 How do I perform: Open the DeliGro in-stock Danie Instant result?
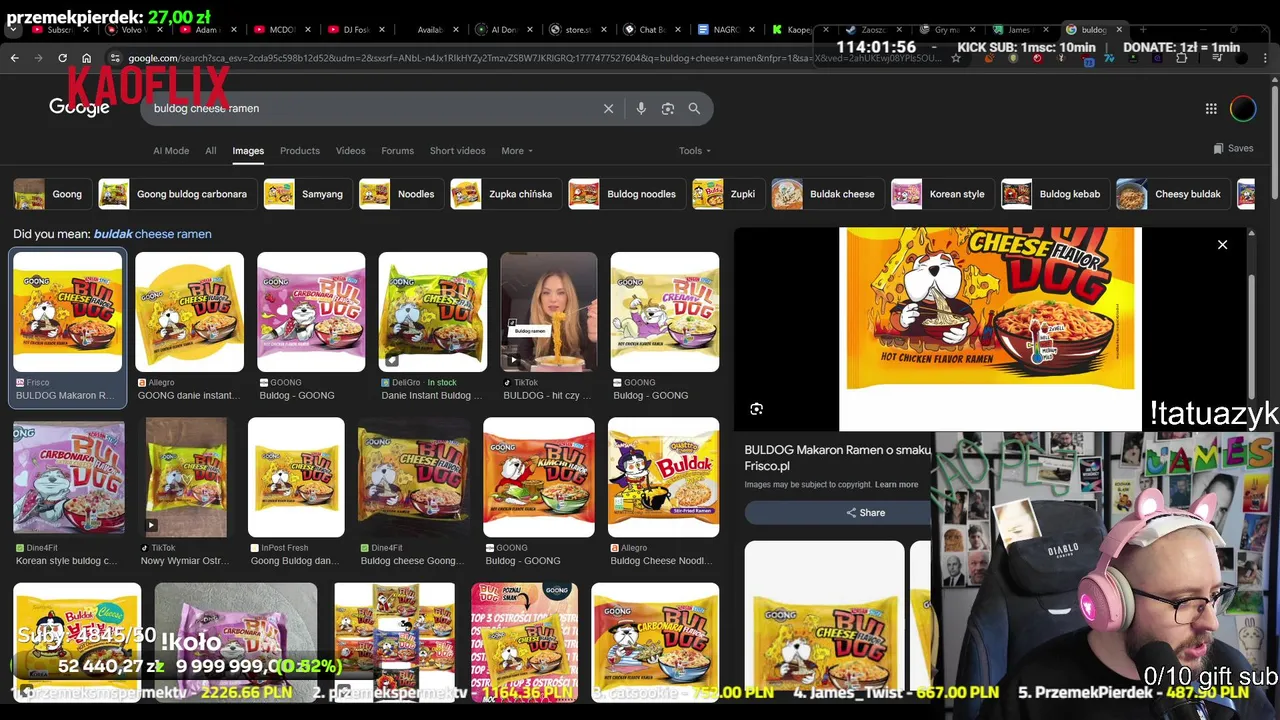(x=433, y=329)
